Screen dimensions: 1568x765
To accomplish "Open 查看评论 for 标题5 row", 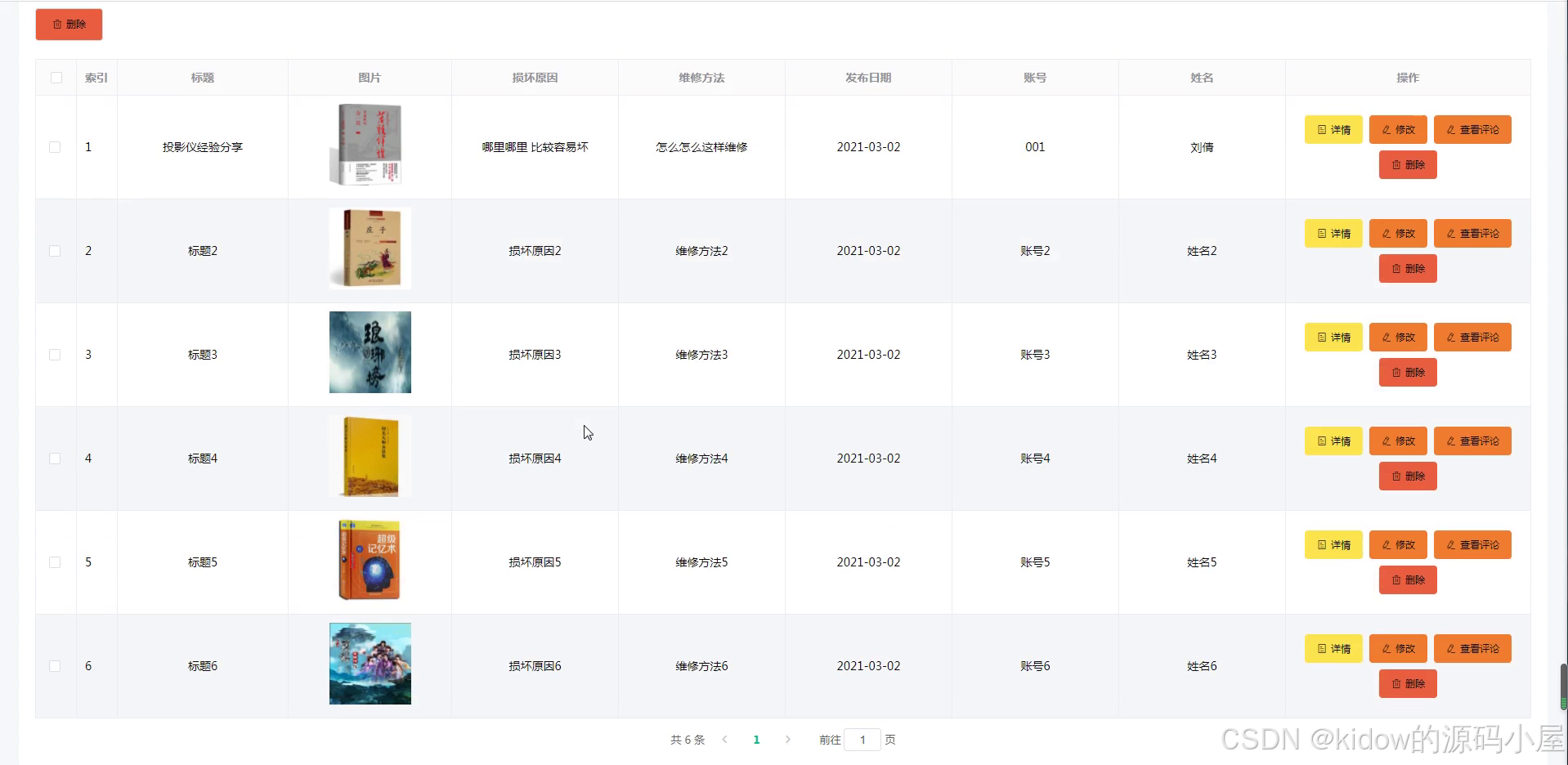I will (x=1472, y=544).
